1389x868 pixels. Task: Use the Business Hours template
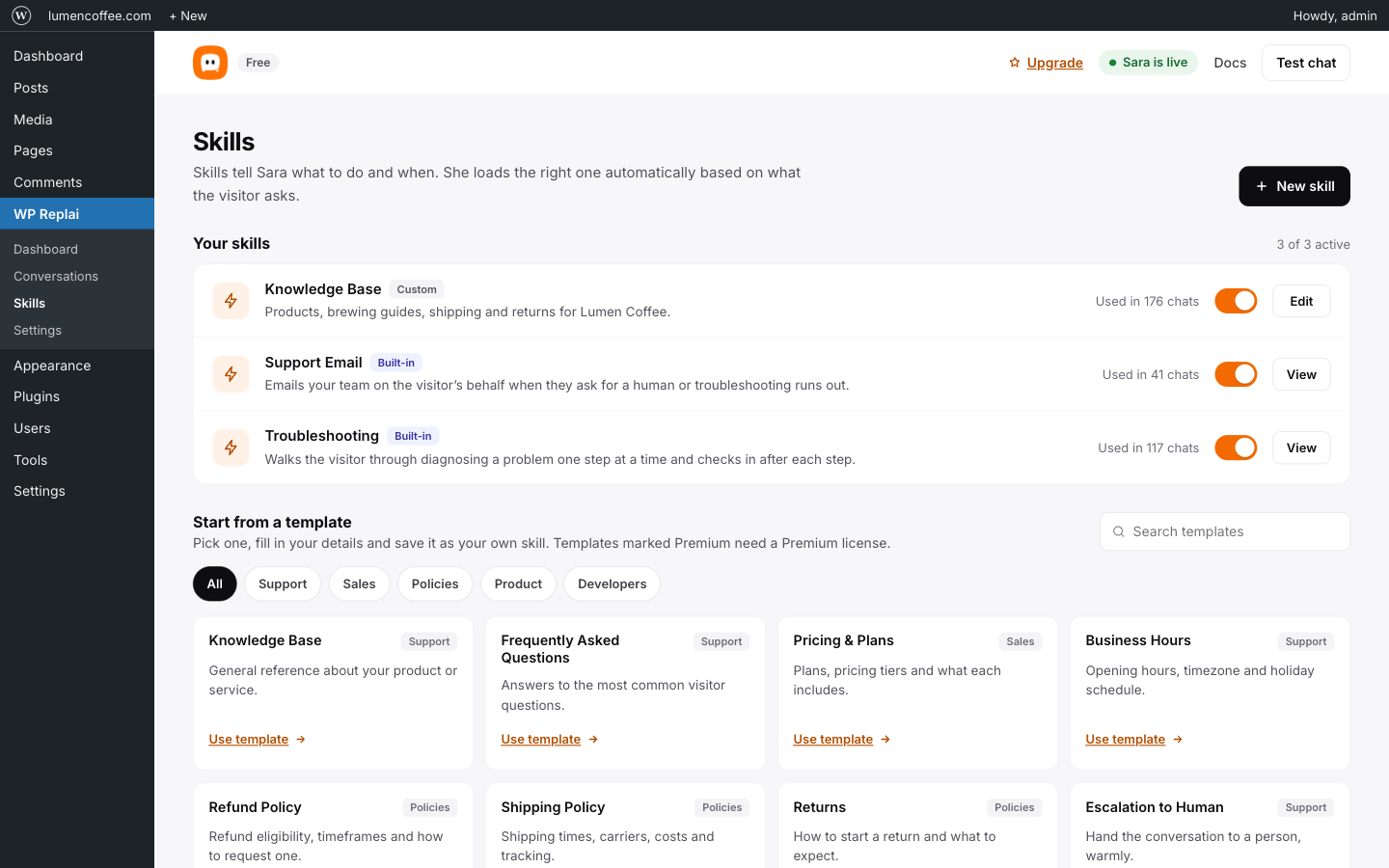pyautogui.click(x=1126, y=740)
